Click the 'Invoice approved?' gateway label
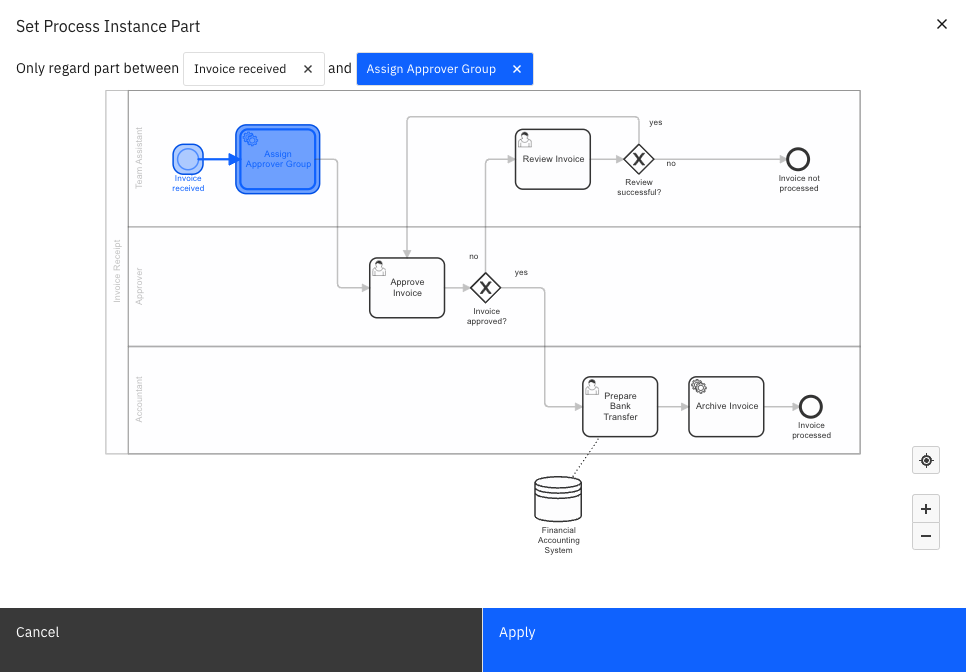Viewport: 966px width, 672px height. [487, 317]
